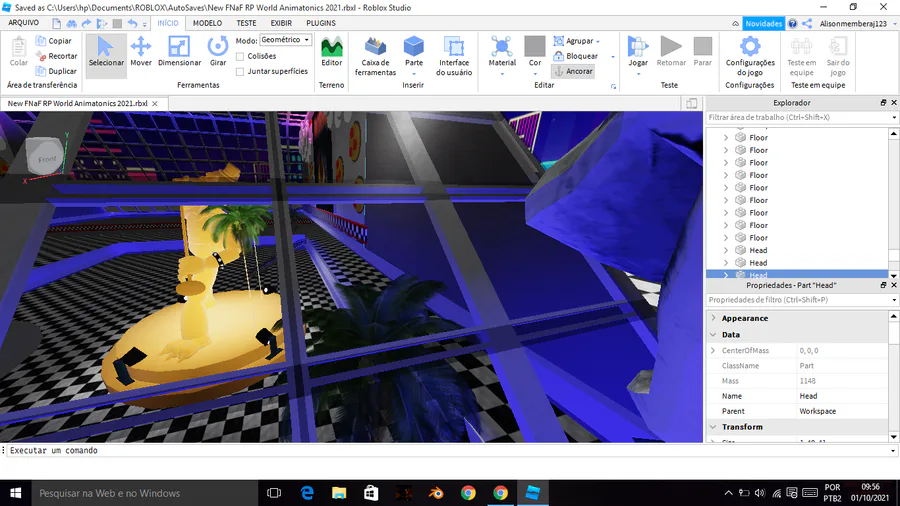Click Duplicar button
The width and height of the screenshot is (900, 506).
56,71
